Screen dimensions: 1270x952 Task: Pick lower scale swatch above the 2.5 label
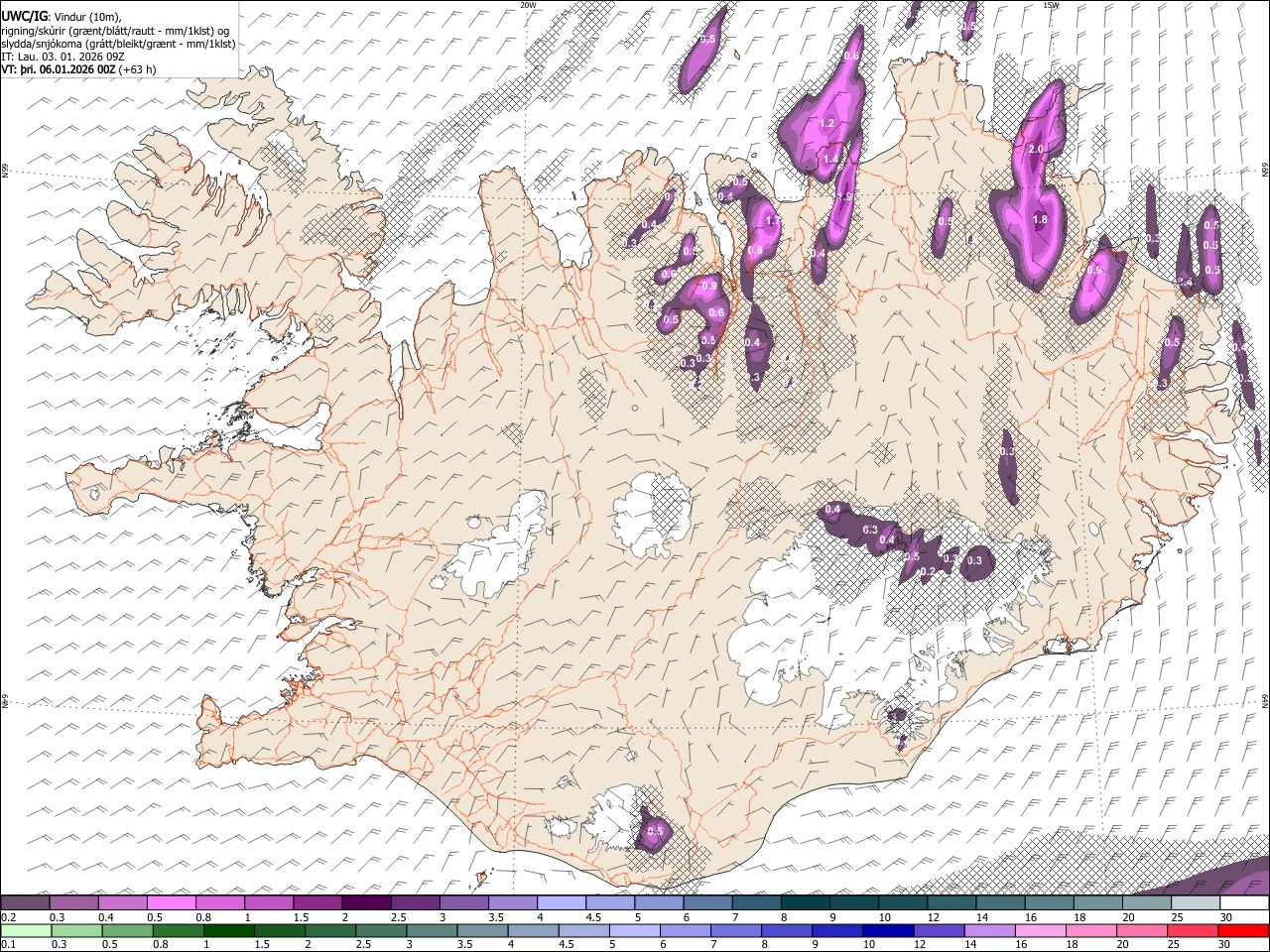click(x=381, y=931)
